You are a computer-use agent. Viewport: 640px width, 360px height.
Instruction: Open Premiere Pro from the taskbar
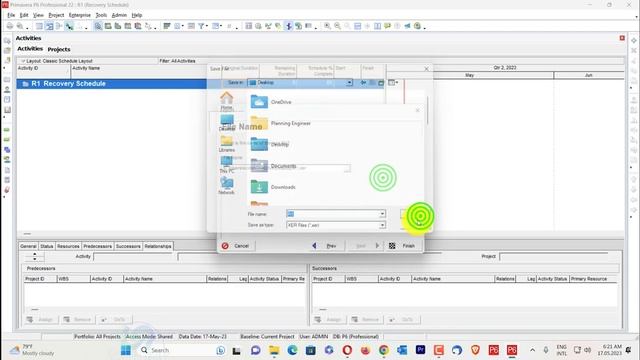[420, 350]
